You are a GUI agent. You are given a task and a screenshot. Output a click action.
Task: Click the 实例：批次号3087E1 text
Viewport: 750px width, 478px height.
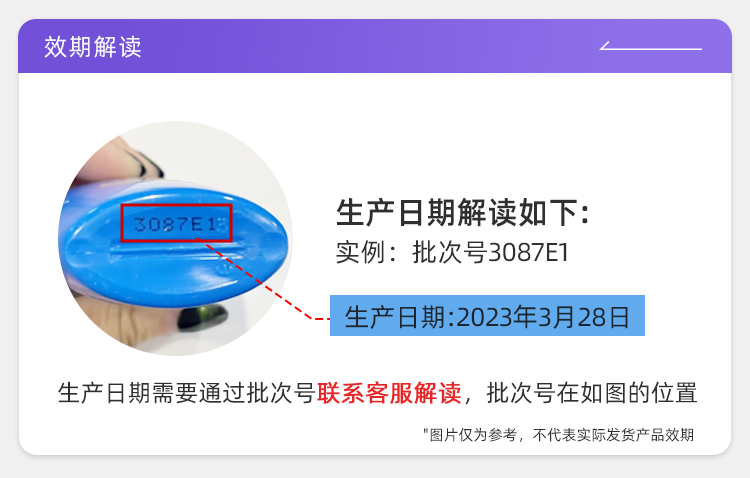pyautogui.click(x=452, y=252)
